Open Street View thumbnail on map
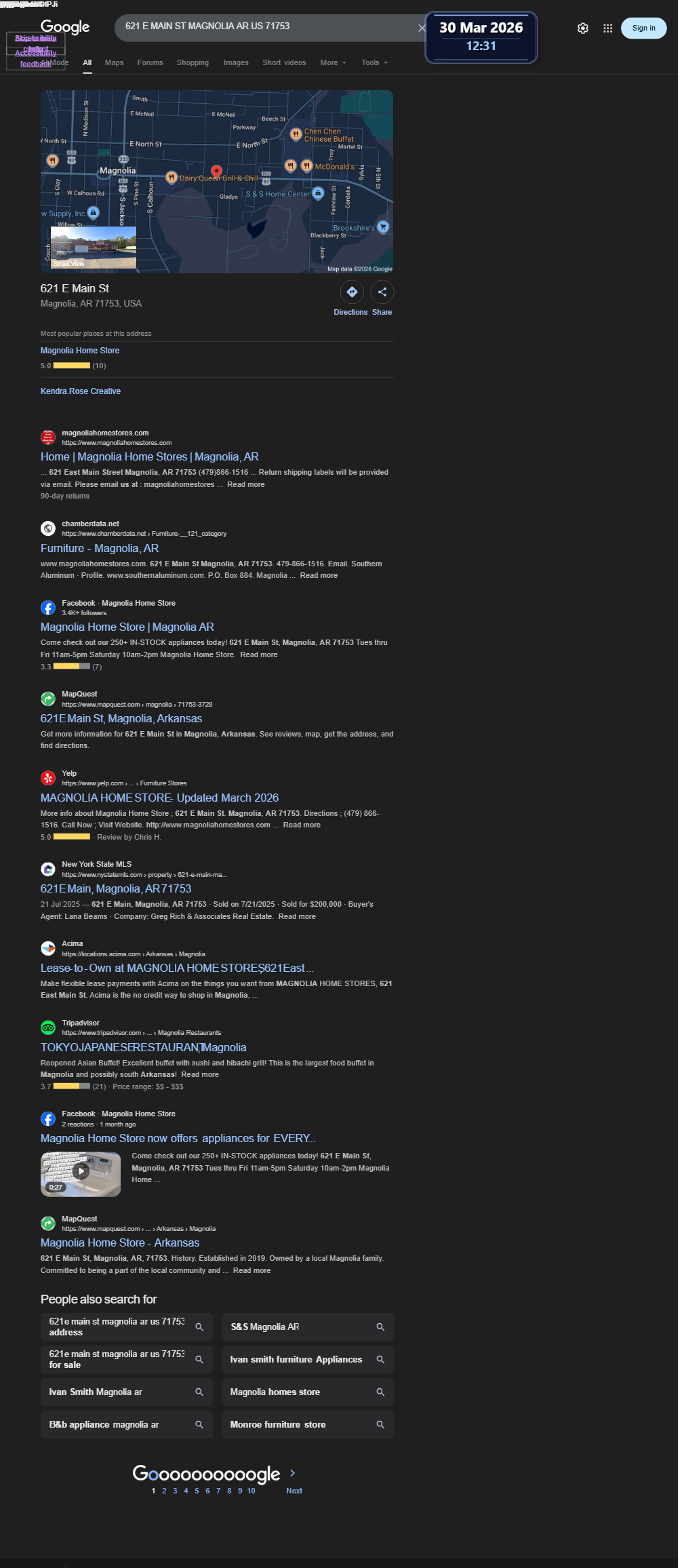Viewport: 686px width, 1568px height. [x=94, y=248]
